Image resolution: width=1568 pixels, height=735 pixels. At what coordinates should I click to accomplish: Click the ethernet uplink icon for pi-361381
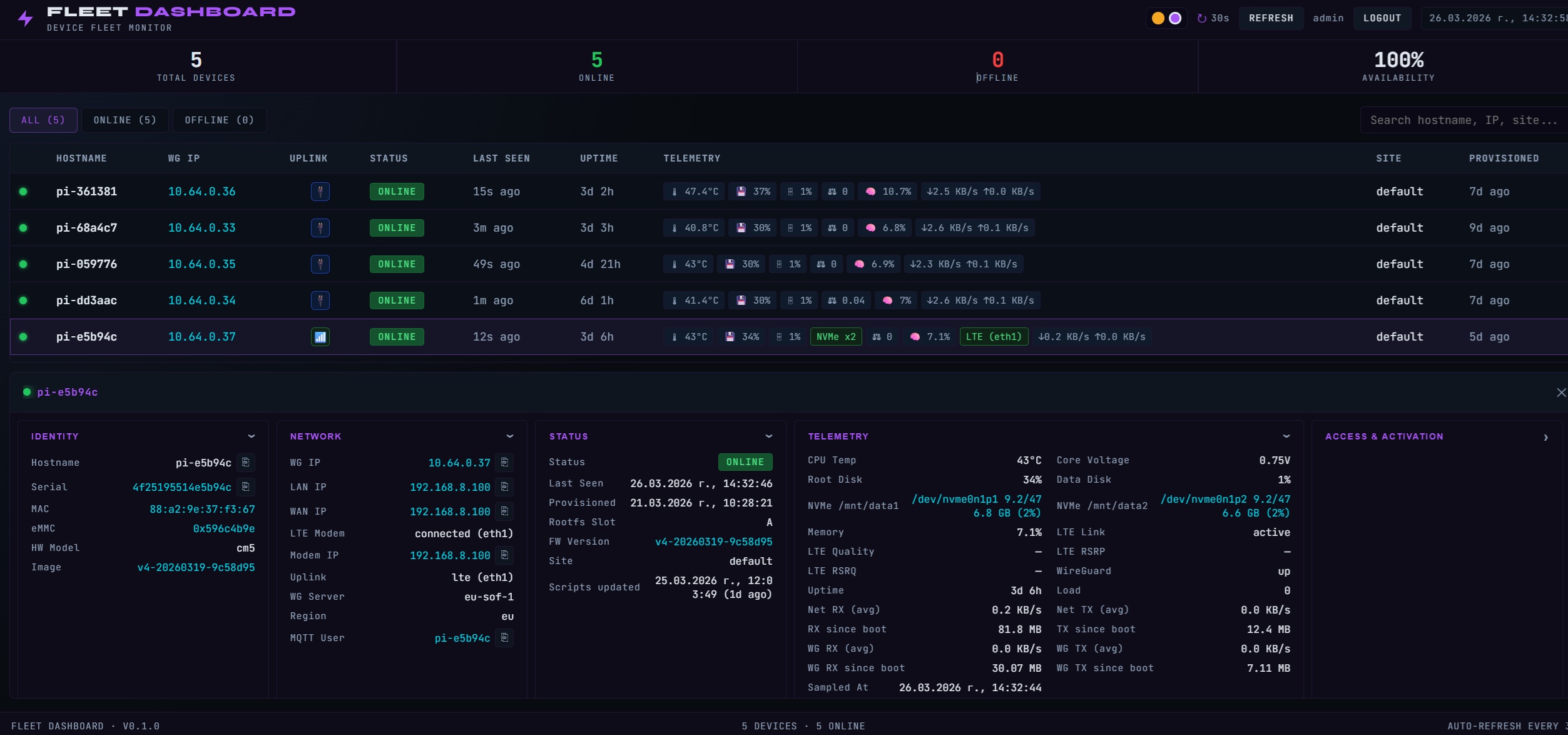click(x=320, y=192)
